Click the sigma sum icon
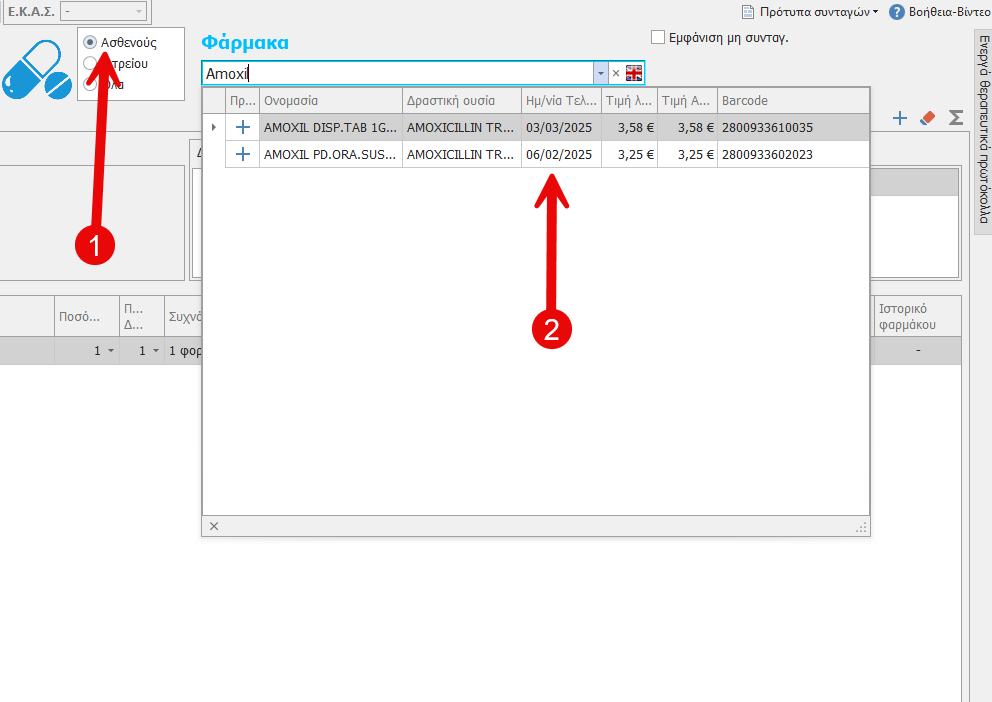The image size is (992, 702). click(x=956, y=118)
